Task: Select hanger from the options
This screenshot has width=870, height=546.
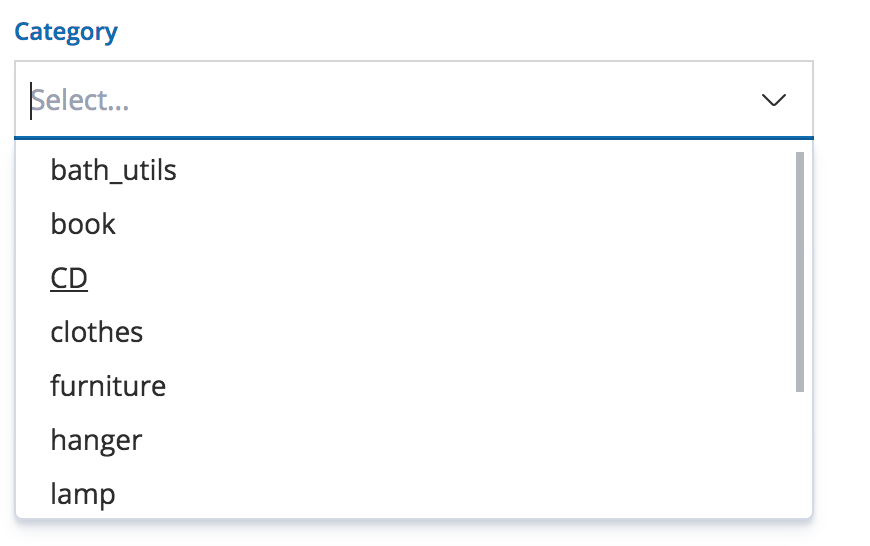Action: point(97,440)
